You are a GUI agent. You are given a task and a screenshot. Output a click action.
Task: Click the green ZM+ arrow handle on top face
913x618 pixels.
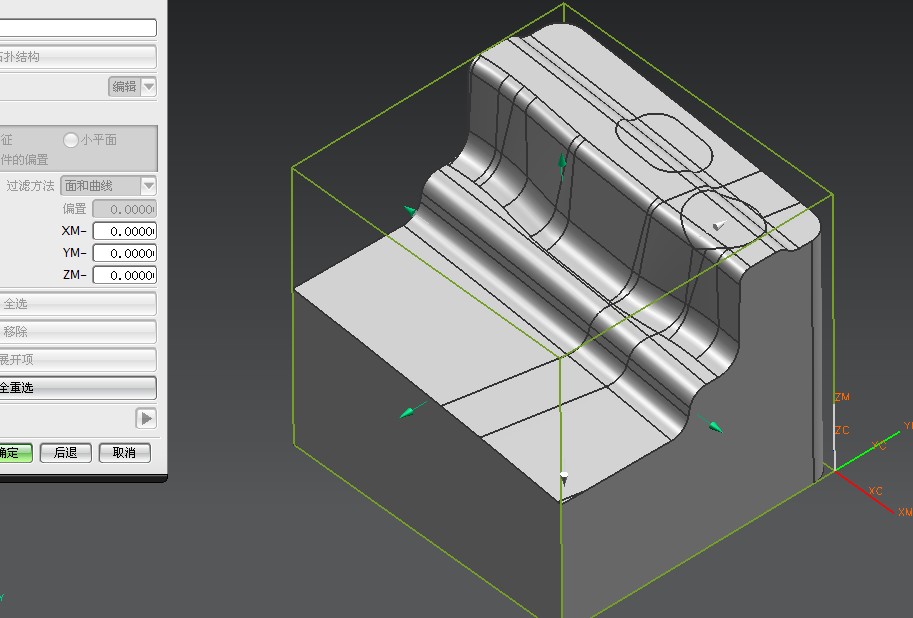pos(562,163)
